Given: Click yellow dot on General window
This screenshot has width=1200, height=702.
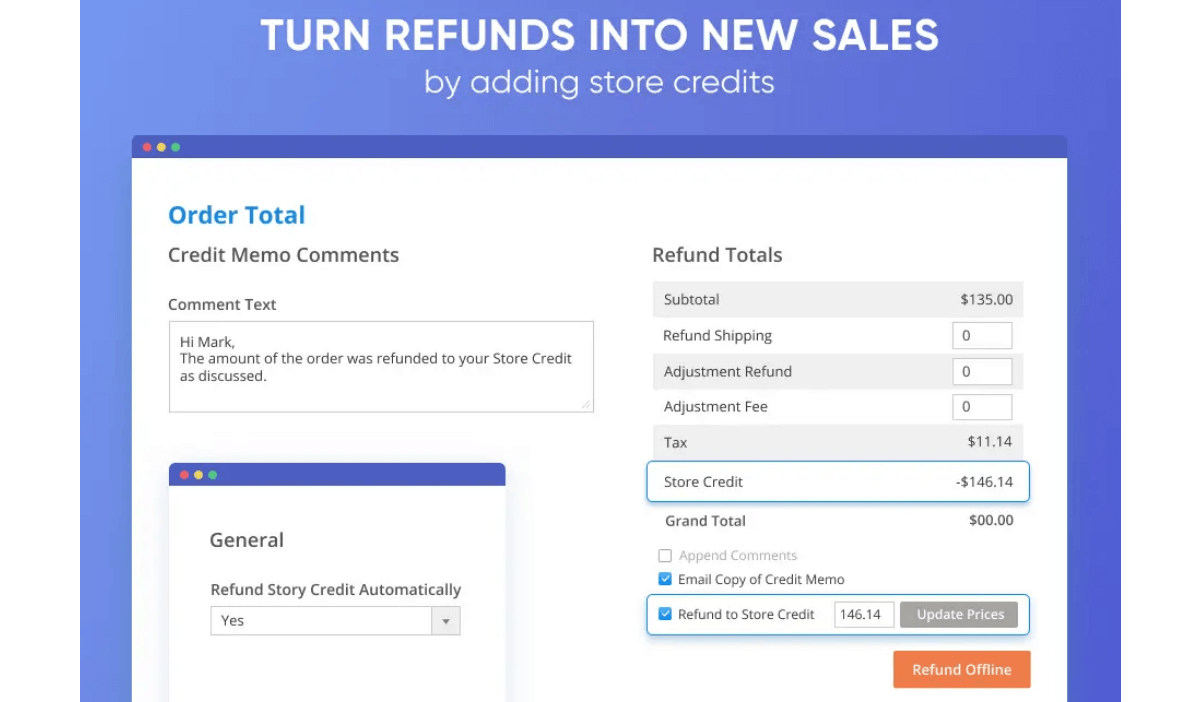Looking at the screenshot, I should point(198,475).
